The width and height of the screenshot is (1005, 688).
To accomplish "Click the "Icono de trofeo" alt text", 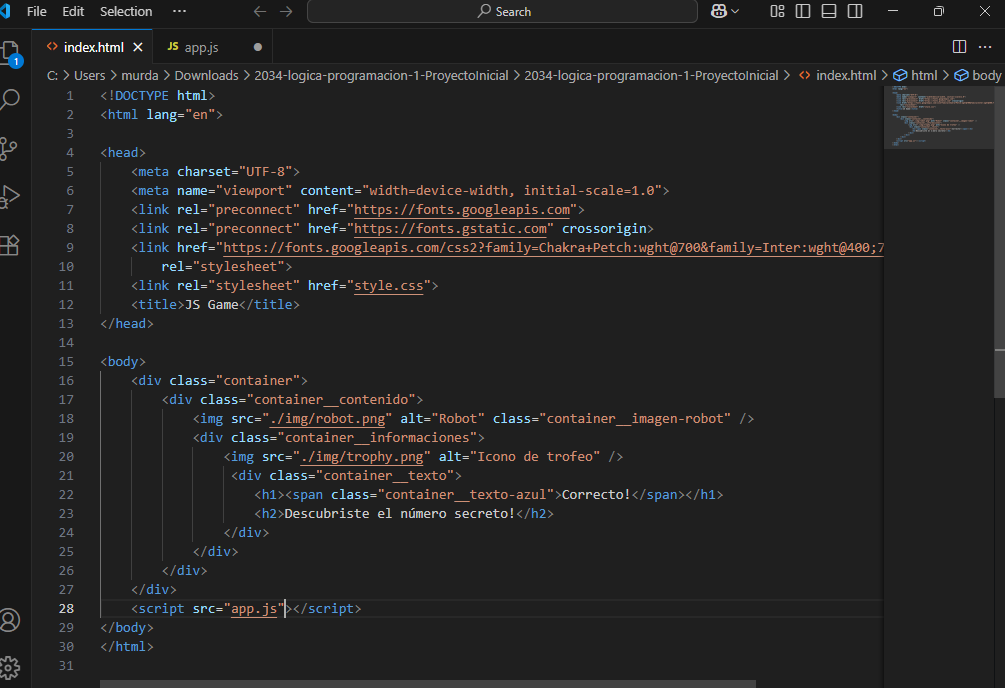I will [x=535, y=457].
